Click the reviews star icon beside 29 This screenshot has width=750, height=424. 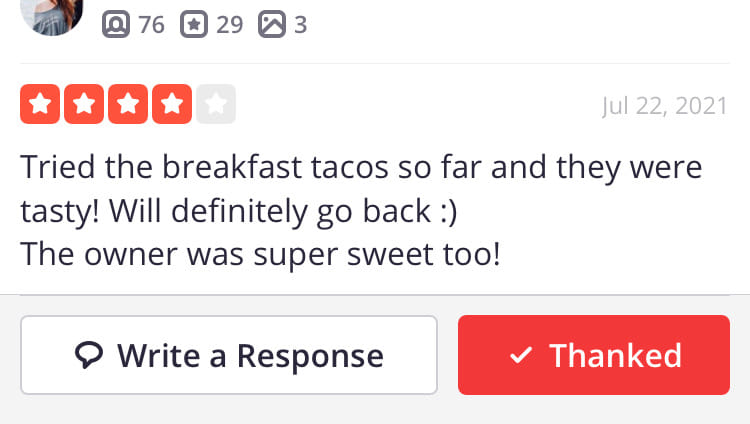[193, 24]
